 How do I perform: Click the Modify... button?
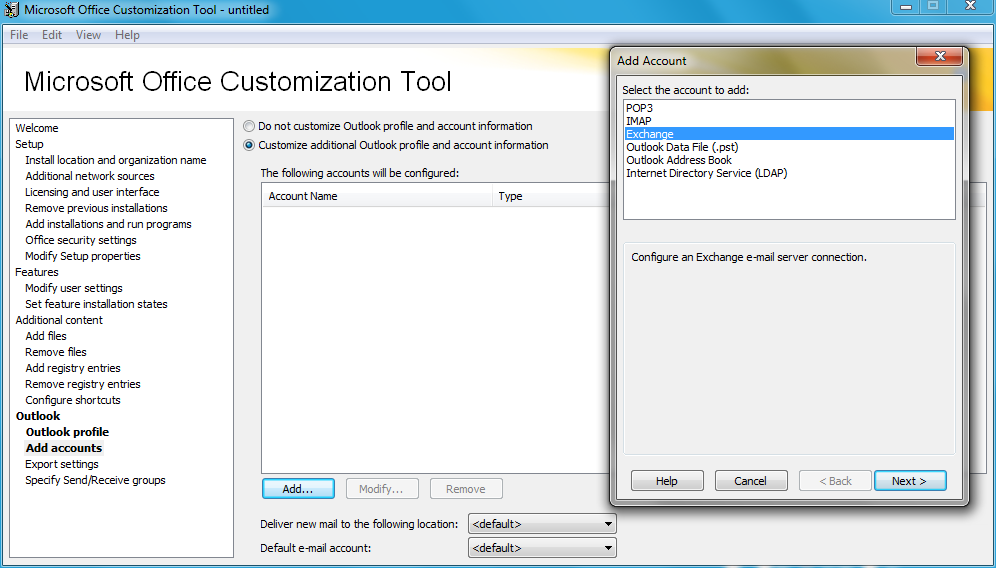(x=382, y=489)
